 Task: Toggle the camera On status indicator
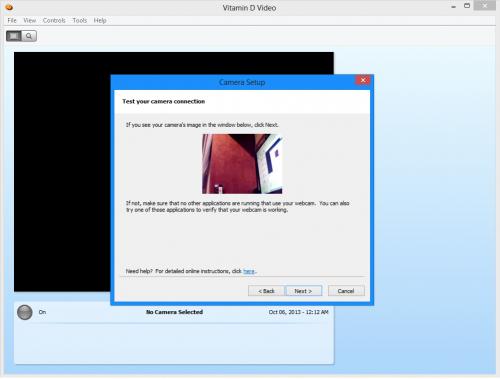click(25, 312)
